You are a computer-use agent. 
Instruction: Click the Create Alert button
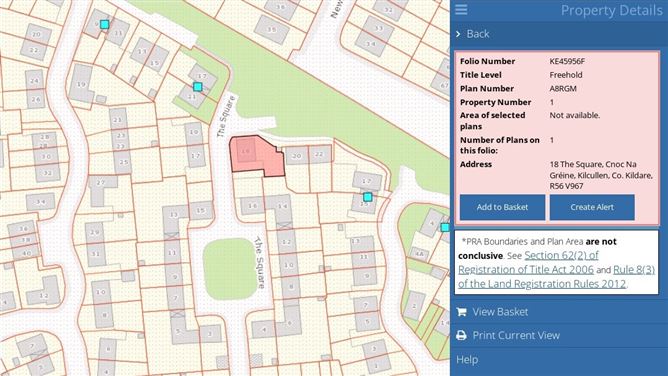click(592, 207)
